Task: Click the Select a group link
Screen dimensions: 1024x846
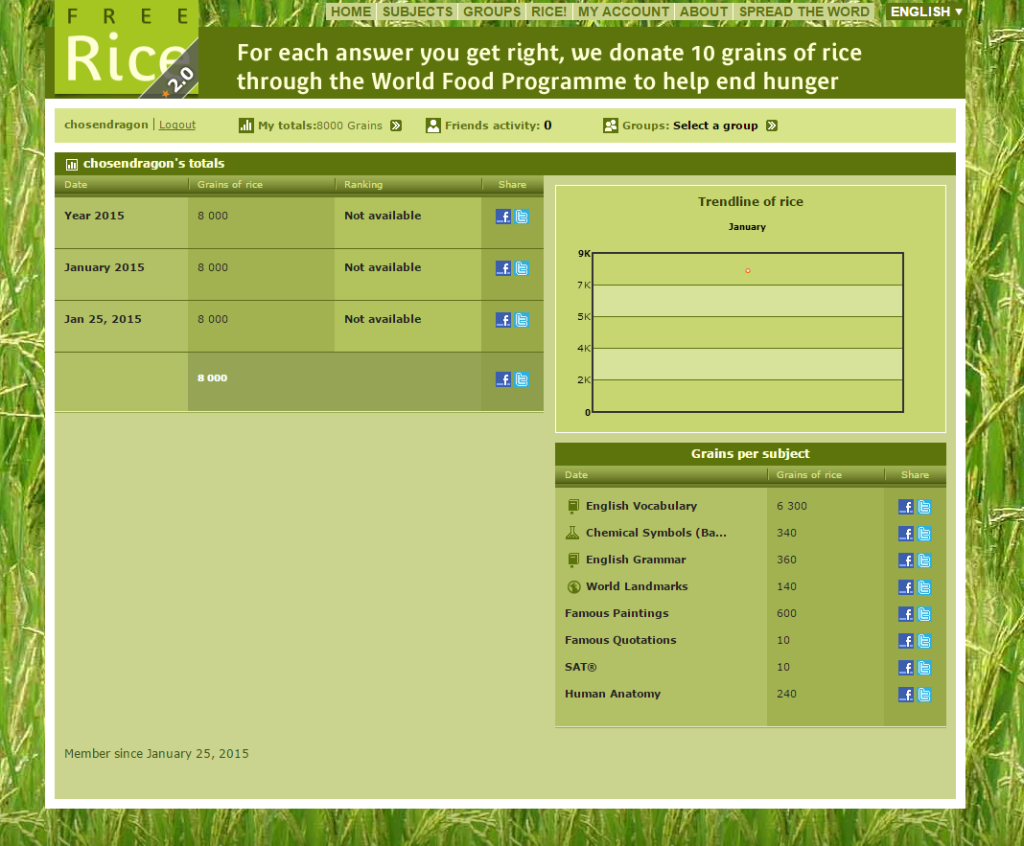Action: tap(715, 125)
